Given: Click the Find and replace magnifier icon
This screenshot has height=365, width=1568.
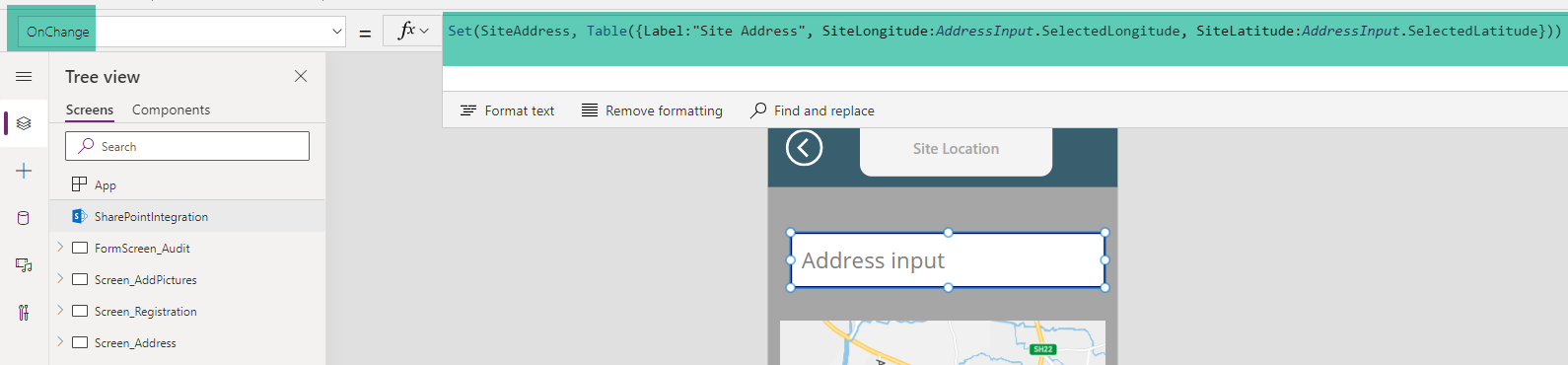Looking at the screenshot, I should 758,109.
